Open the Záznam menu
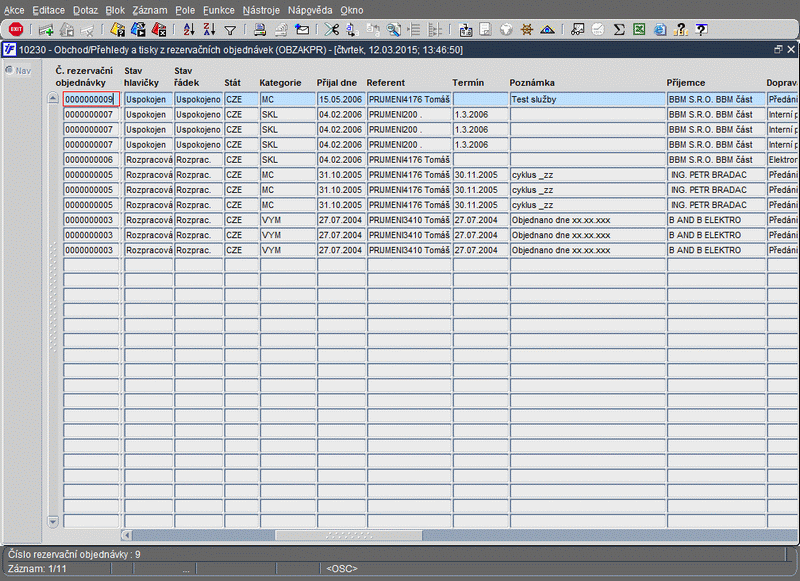800x581 pixels. pos(149,10)
